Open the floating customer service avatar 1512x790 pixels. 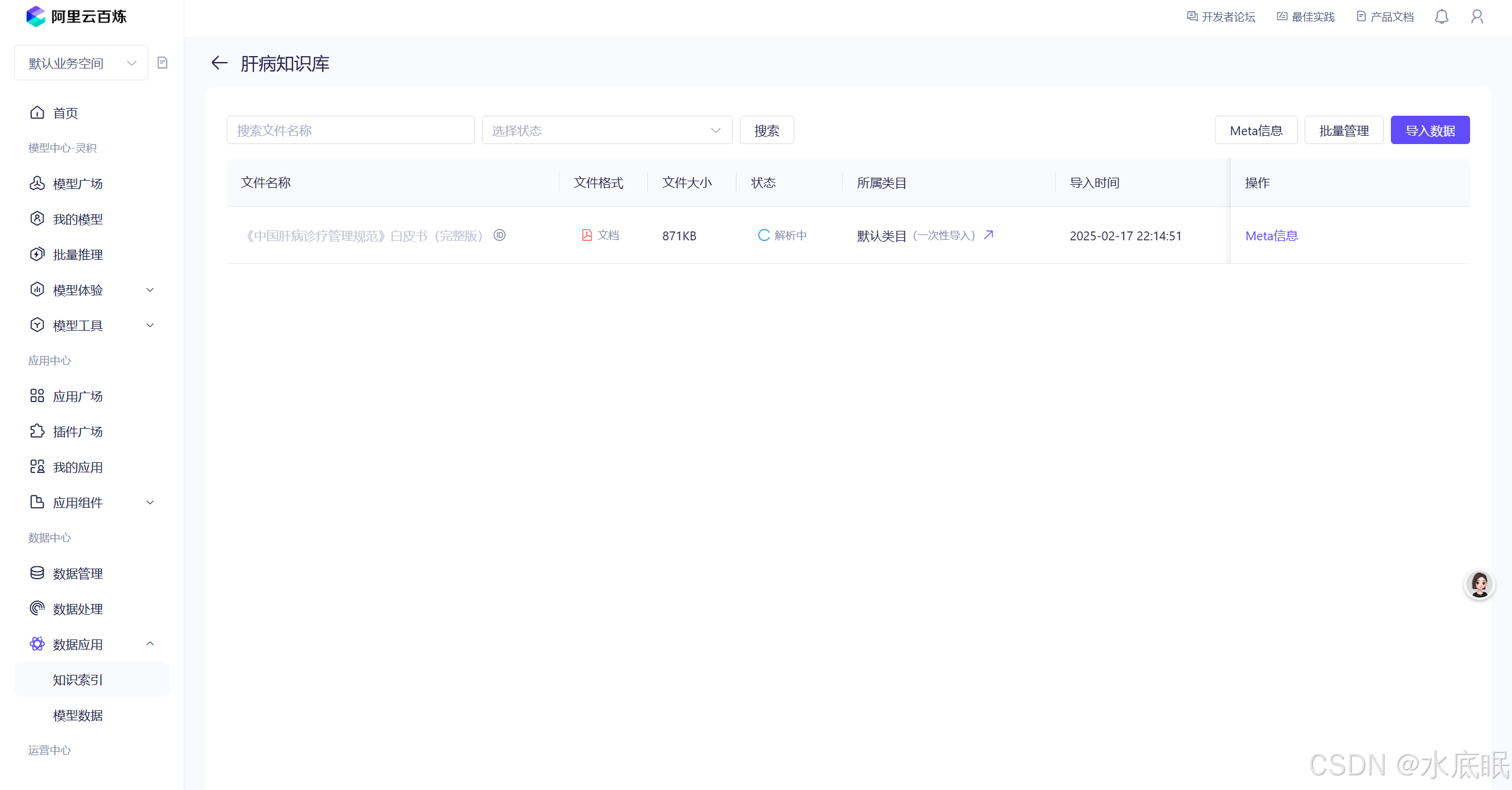[x=1479, y=585]
